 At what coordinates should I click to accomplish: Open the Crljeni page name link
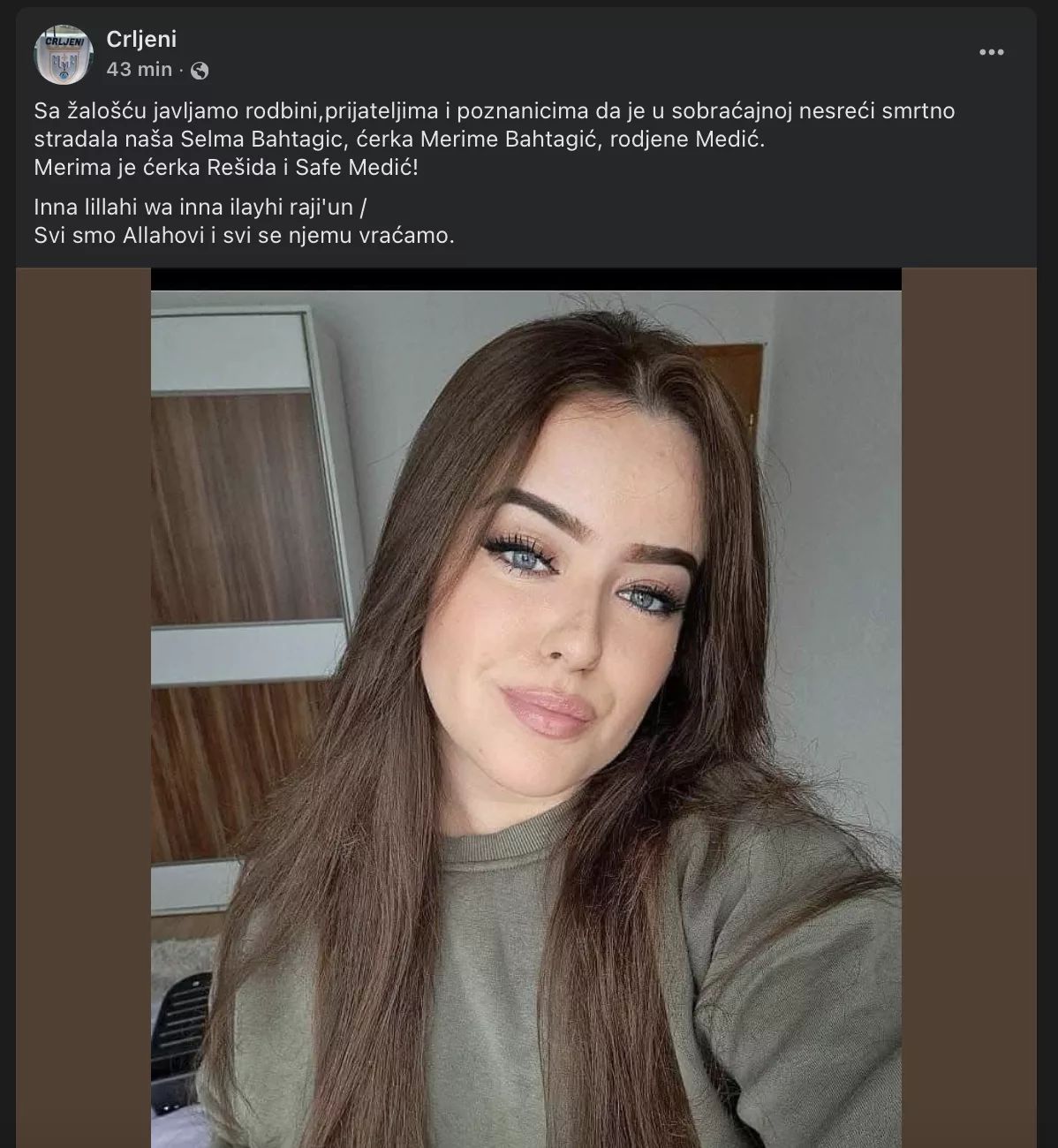pyautogui.click(x=141, y=39)
